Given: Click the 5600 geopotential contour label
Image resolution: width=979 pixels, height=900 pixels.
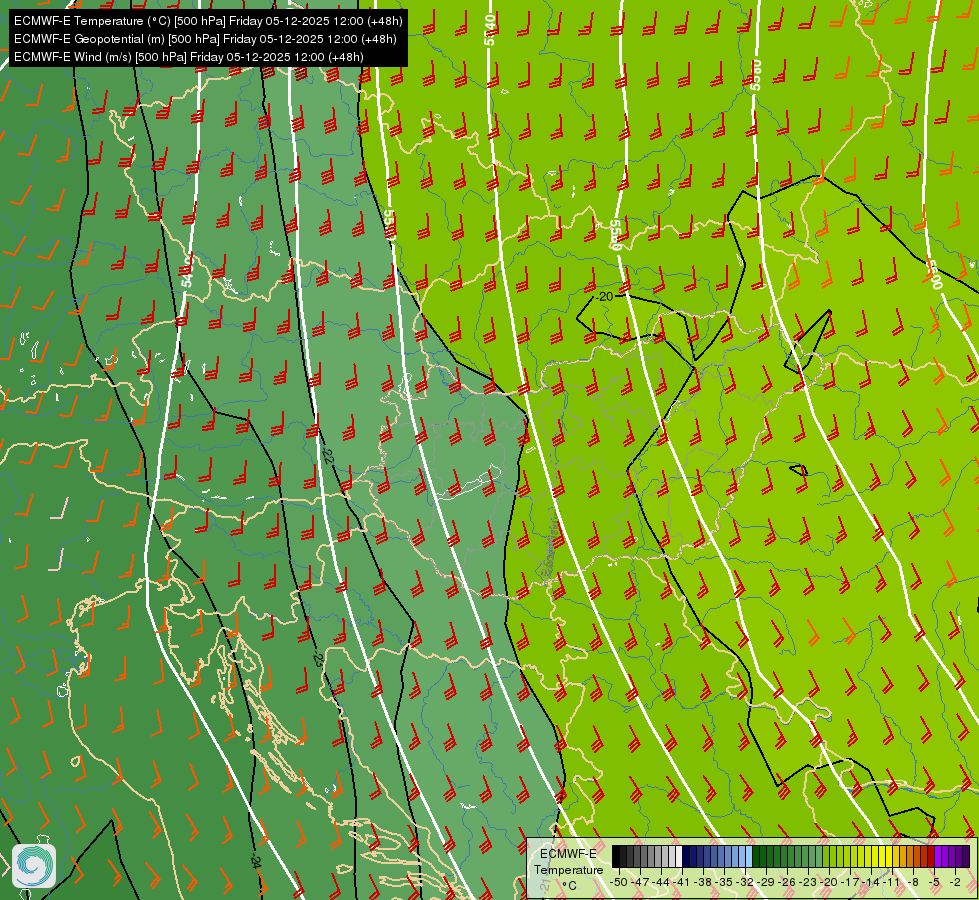Looking at the screenshot, I should pos(935,275).
